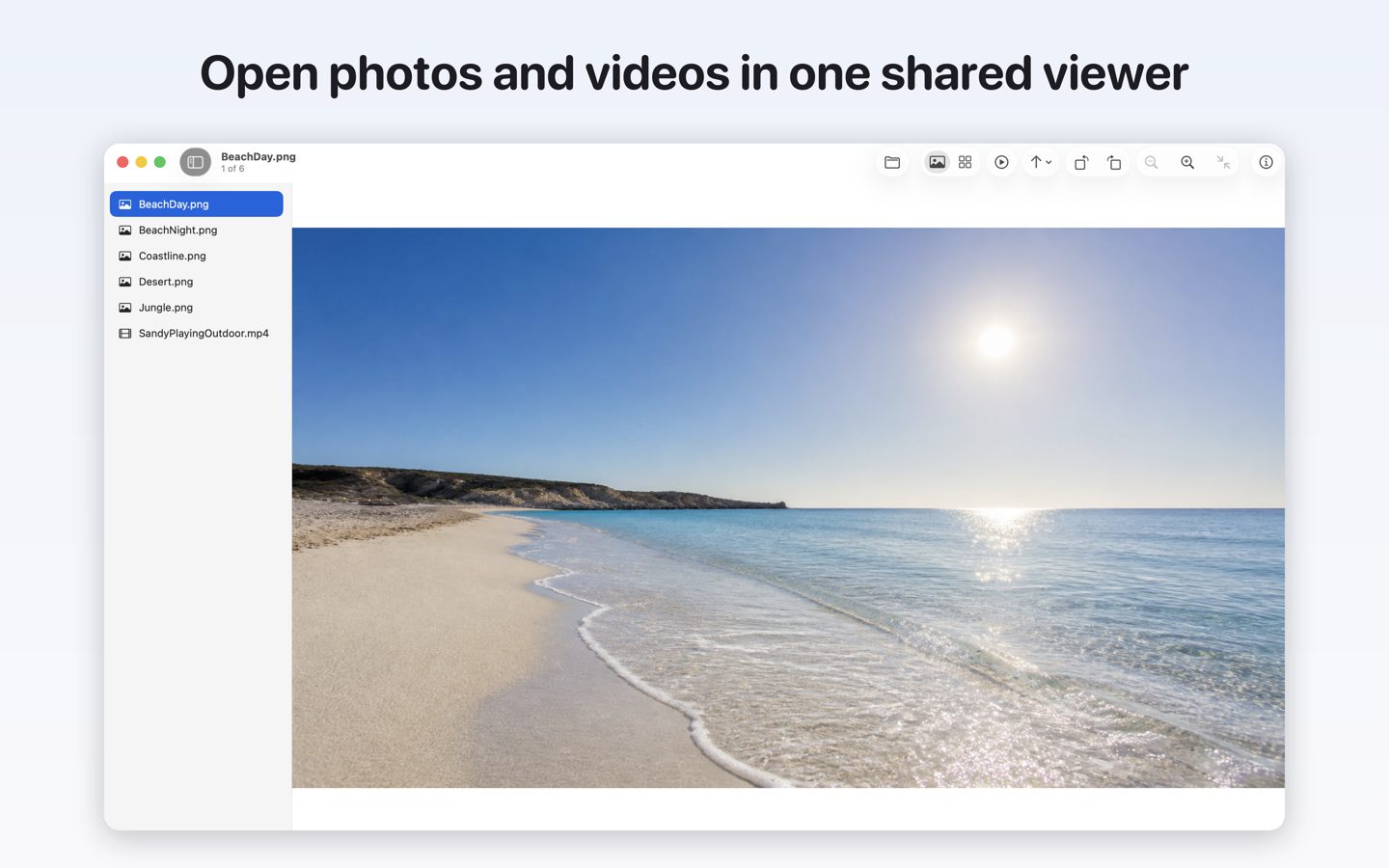Start slideshow with play button

[x=1001, y=162]
